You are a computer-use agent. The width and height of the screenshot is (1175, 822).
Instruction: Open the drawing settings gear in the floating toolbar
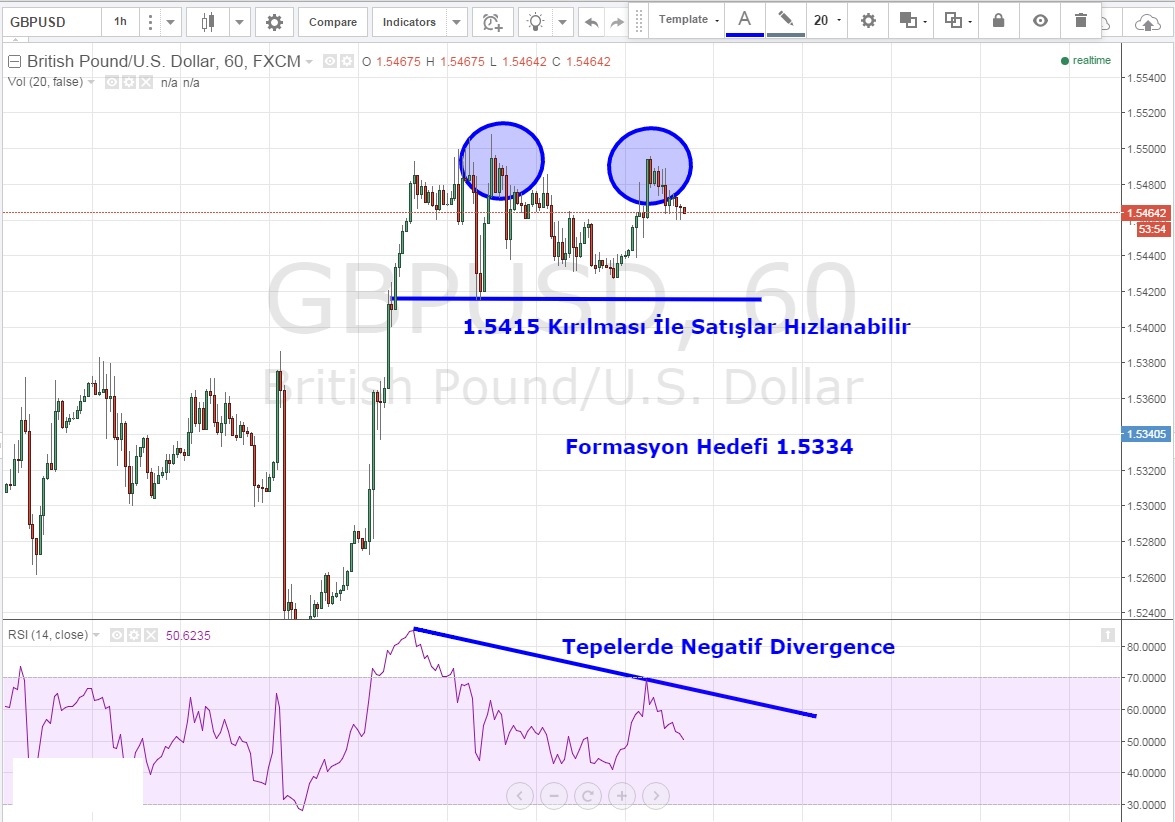click(x=868, y=20)
